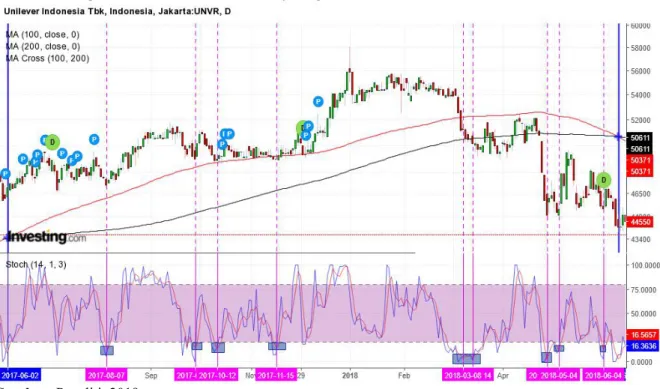Click the 56000 price axis label

(640, 71)
